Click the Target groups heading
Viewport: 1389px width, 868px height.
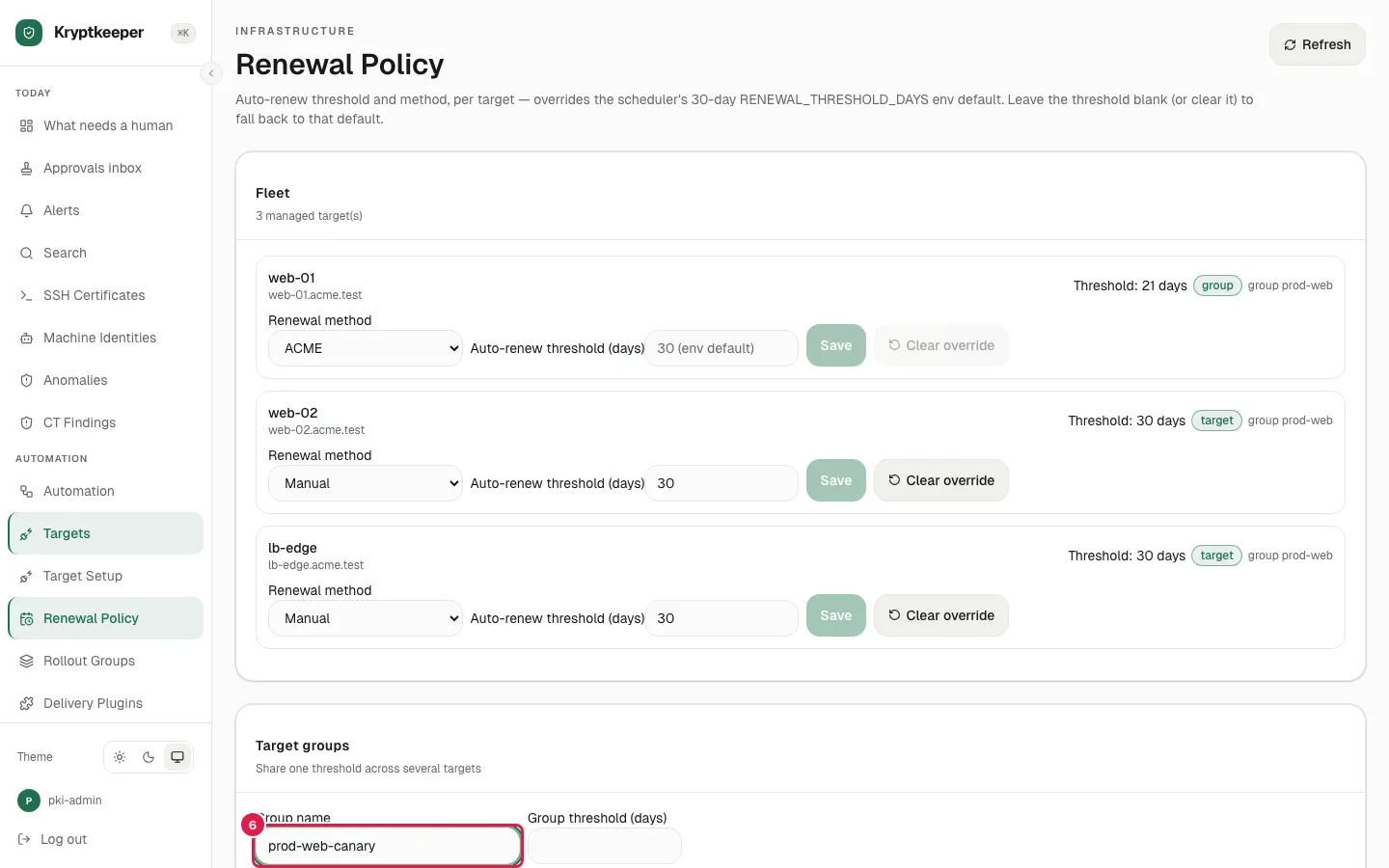(303, 746)
